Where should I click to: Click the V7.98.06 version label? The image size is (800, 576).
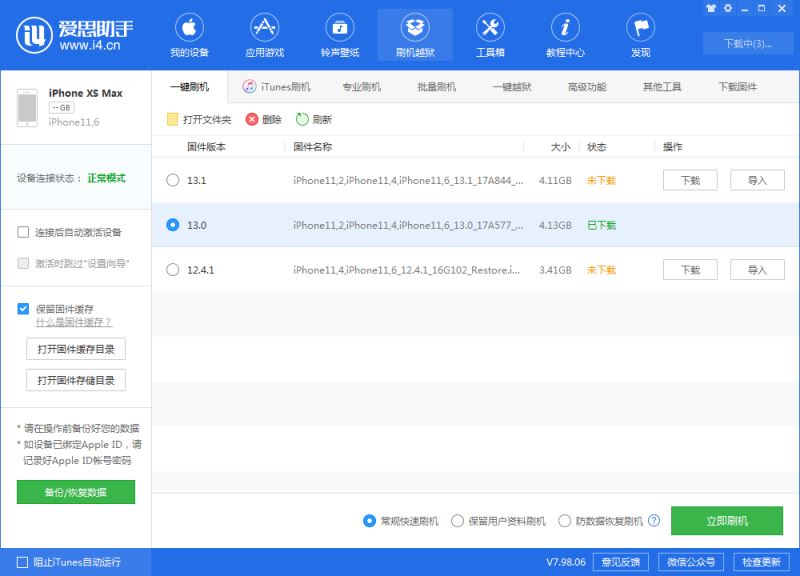click(x=566, y=562)
